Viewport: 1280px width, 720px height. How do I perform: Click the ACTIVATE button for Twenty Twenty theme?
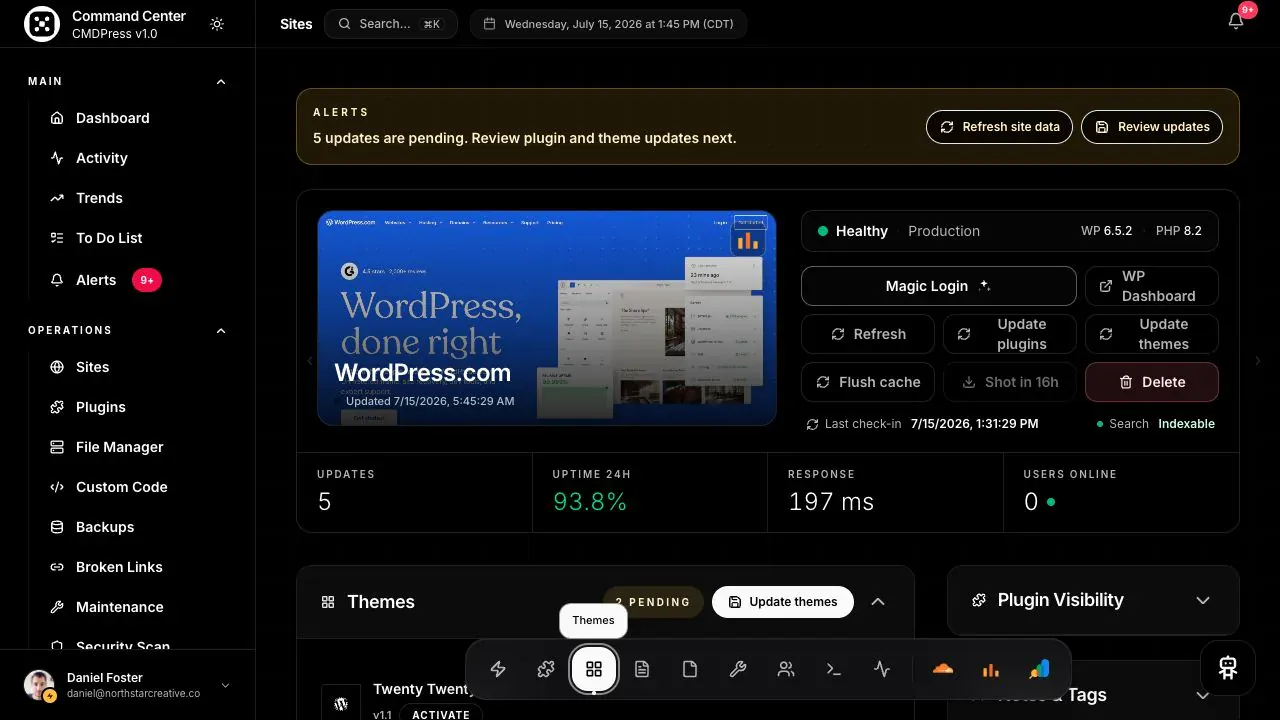coord(441,714)
